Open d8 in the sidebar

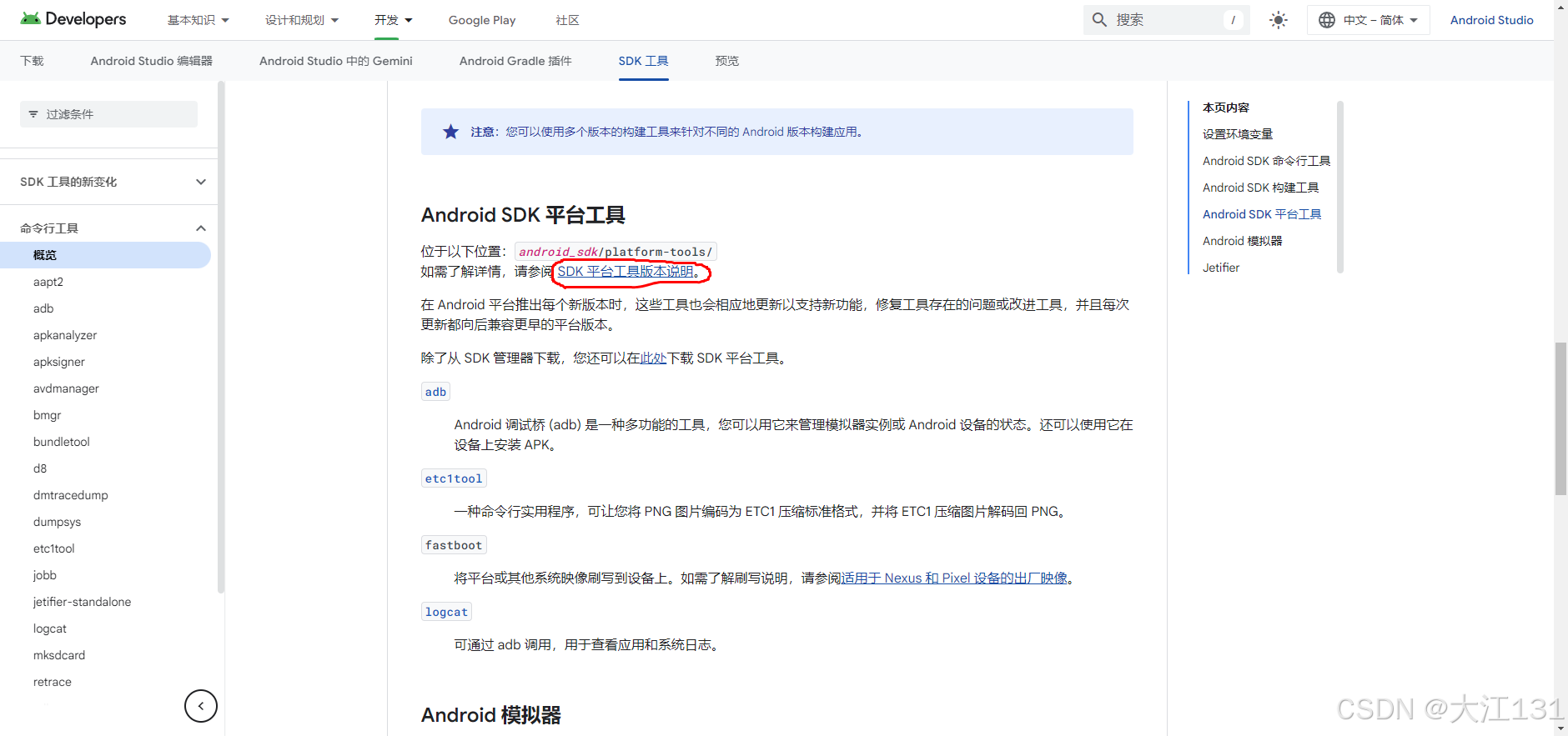[x=40, y=468]
